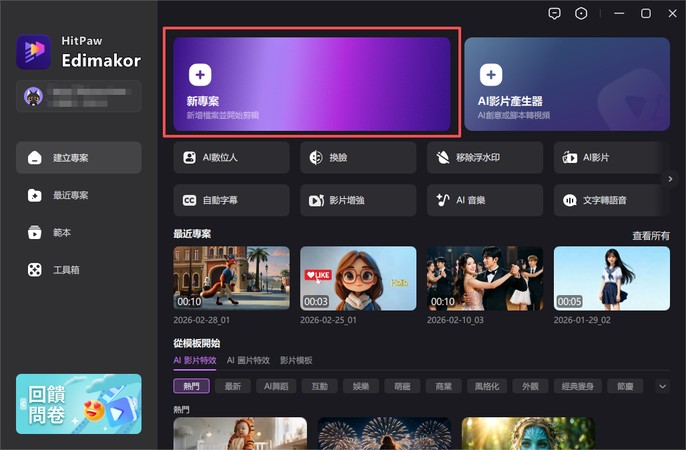The image size is (686, 450).
Task: Select the 風格化 category chip
Action: [x=487, y=386]
